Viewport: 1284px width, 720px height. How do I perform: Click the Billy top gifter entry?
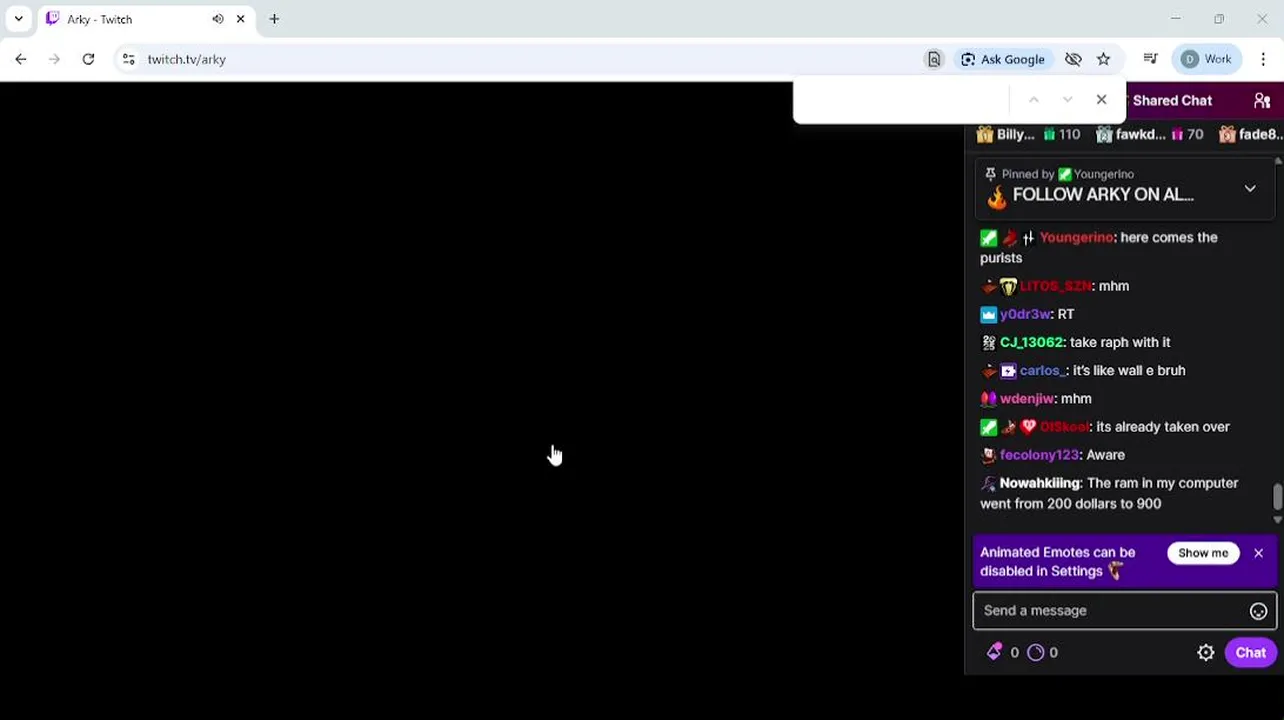[1028, 134]
